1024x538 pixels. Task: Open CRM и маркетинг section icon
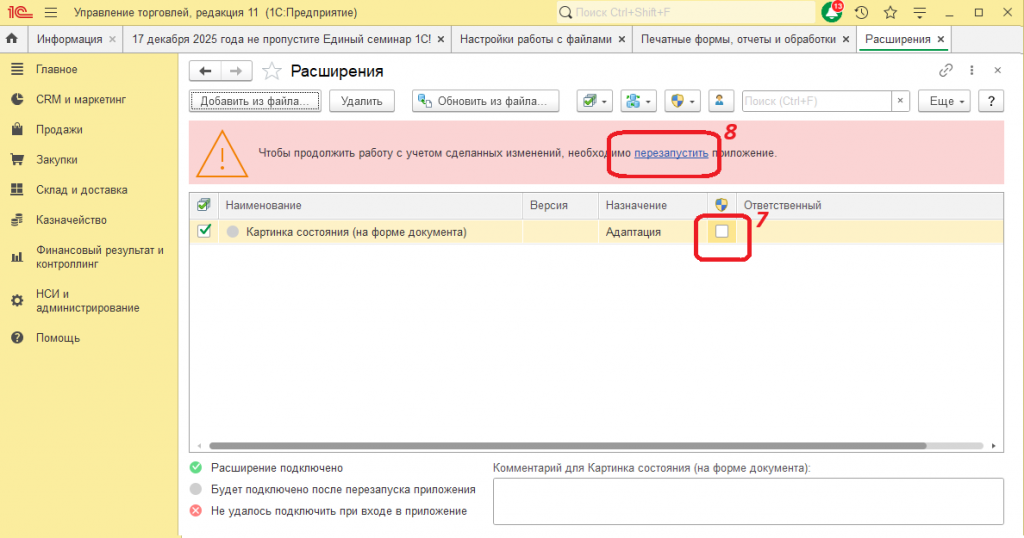point(17,99)
